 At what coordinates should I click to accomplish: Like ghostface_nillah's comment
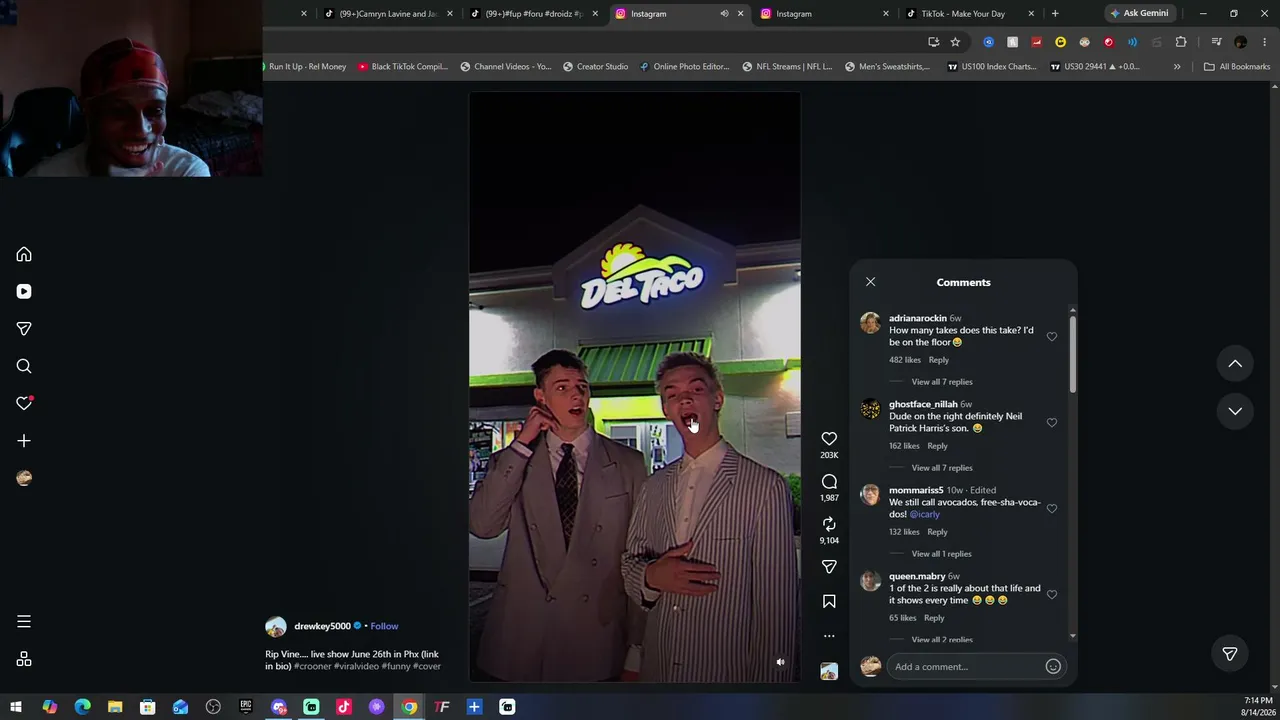[1052, 423]
